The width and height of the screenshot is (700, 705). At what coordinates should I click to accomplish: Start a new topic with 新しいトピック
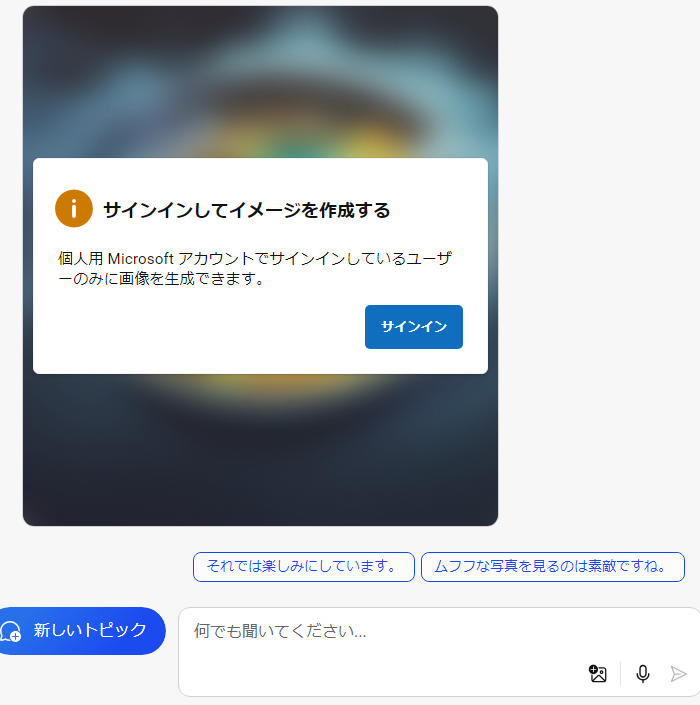[x=81, y=630]
